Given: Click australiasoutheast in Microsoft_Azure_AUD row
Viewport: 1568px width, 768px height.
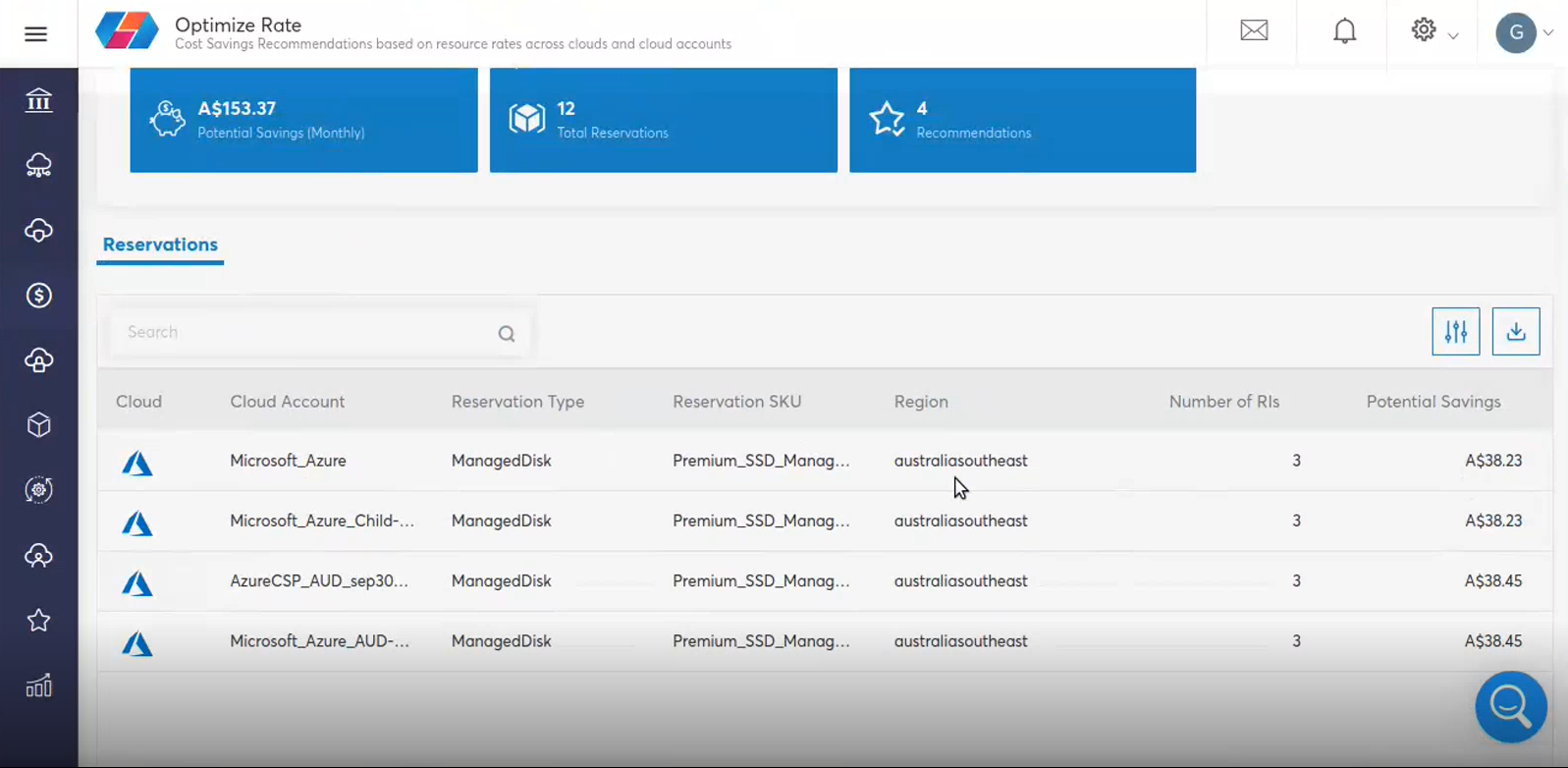Looking at the screenshot, I should (960, 640).
